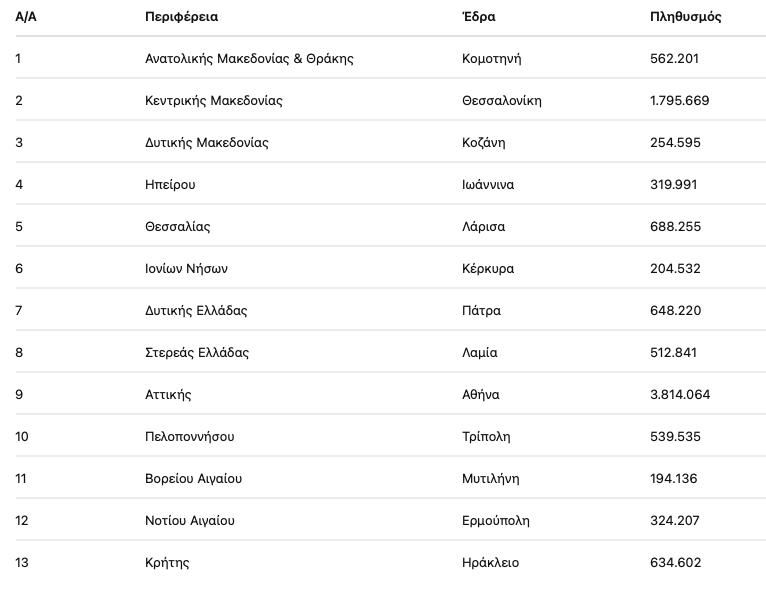Click the Τρίπολη seat cell
Screen dimensions: 766x589
(x=486, y=437)
